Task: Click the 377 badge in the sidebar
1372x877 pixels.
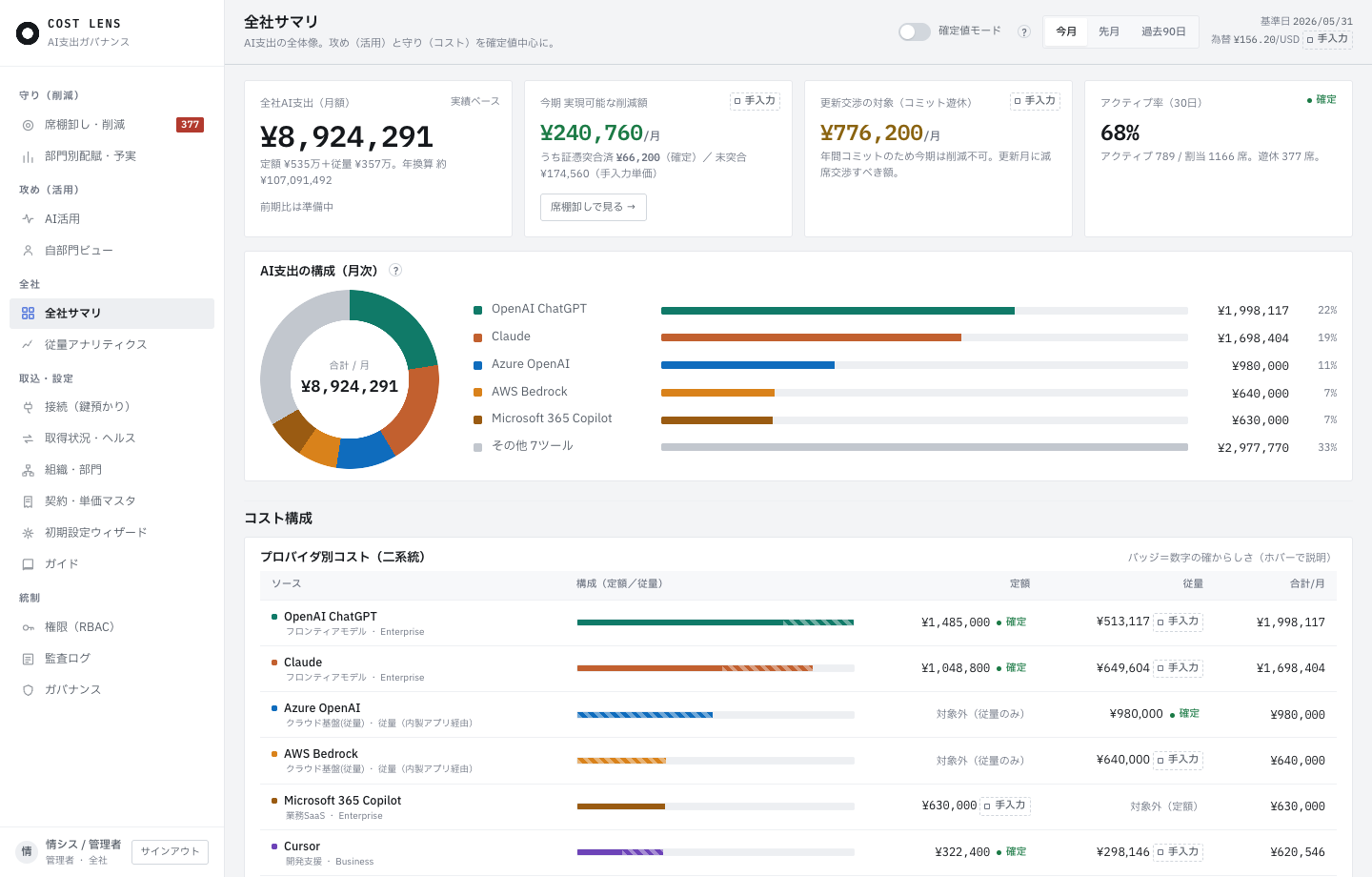Action: 191,125
